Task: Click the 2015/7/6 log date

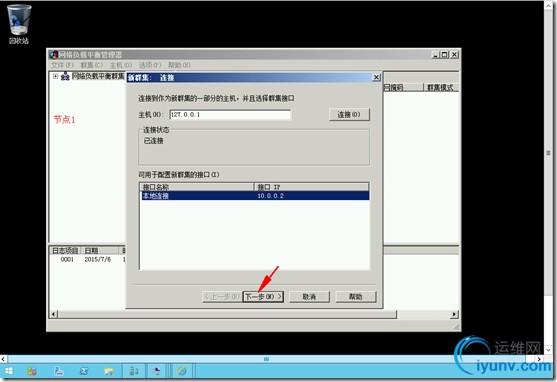Action: click(98, 260)
